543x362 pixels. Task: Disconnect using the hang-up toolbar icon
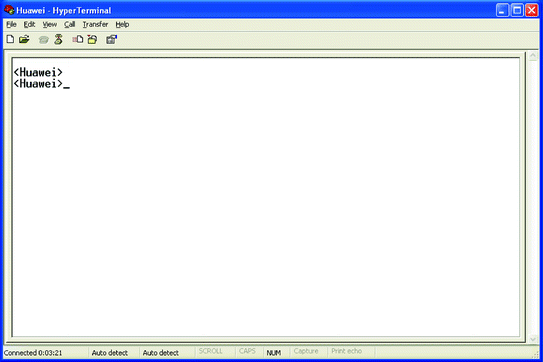pyautogui.click(x=58, y=39)
